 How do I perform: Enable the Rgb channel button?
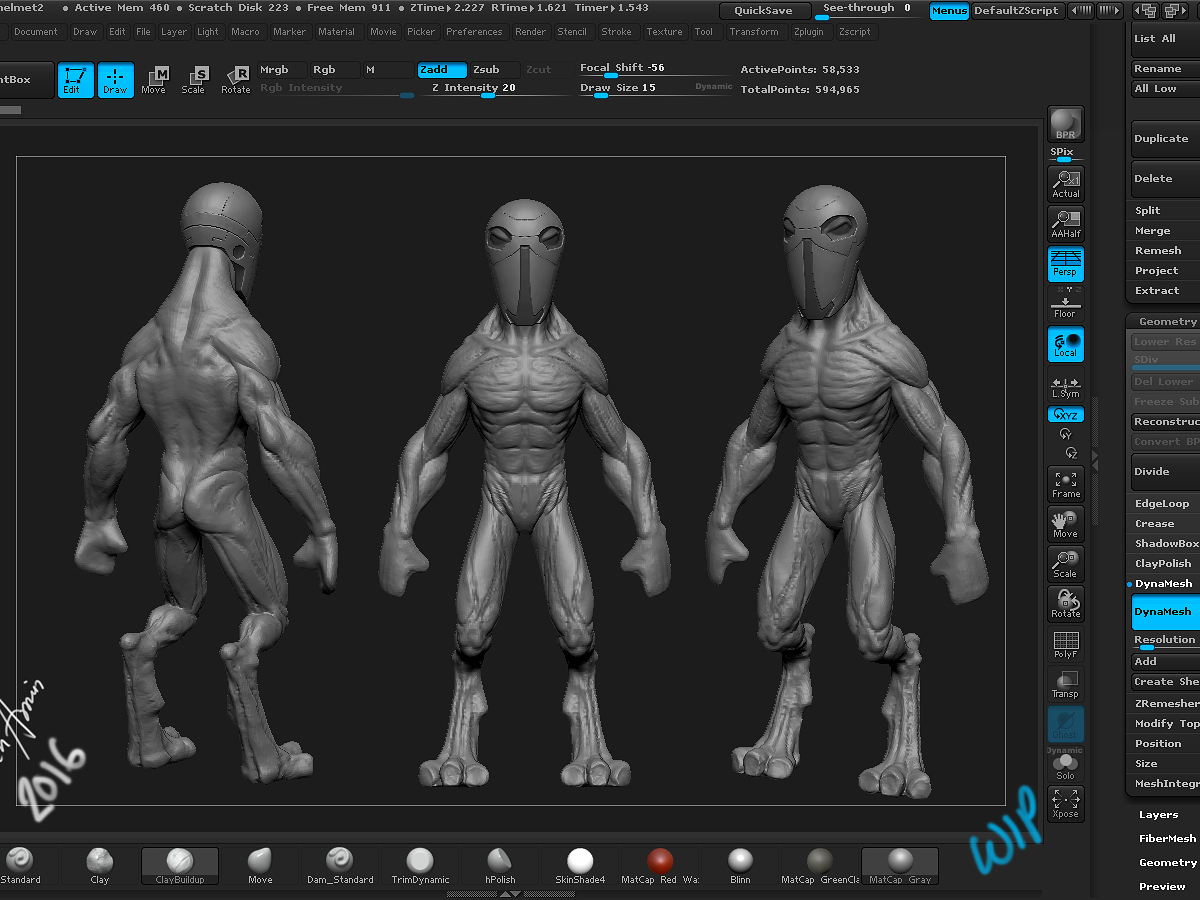335,70
